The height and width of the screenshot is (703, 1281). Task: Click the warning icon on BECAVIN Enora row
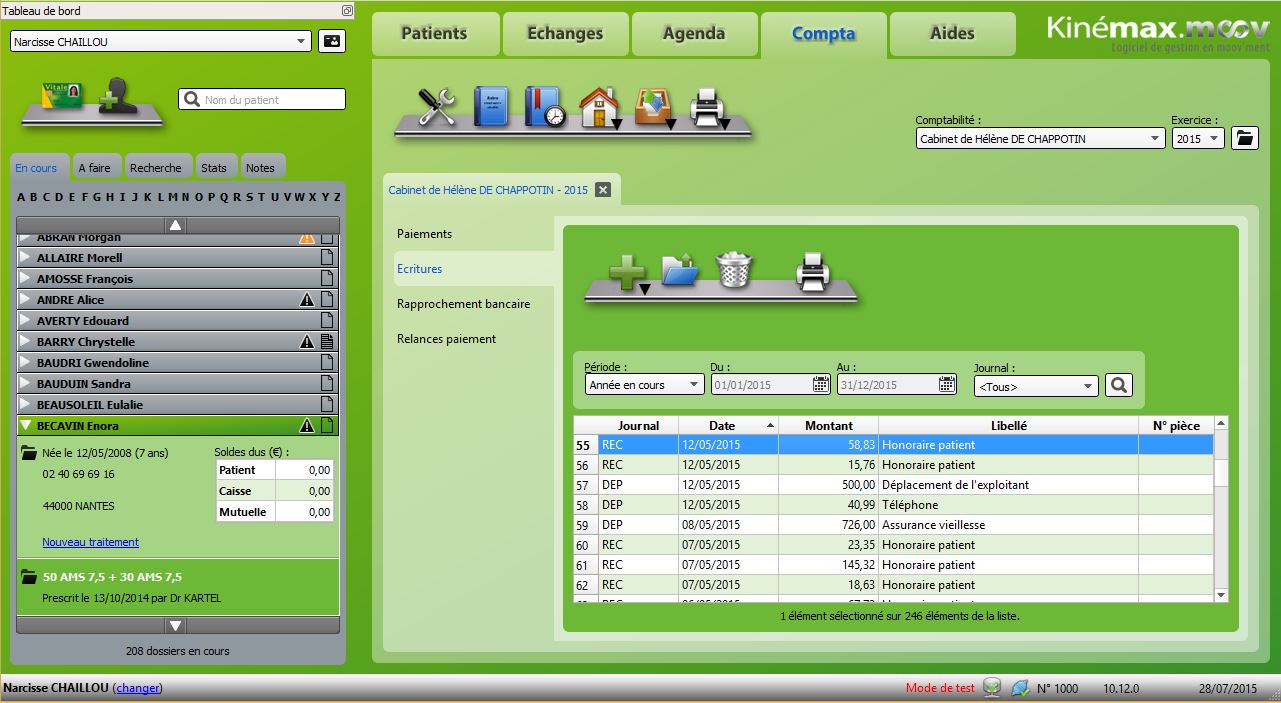coord(308,426)
